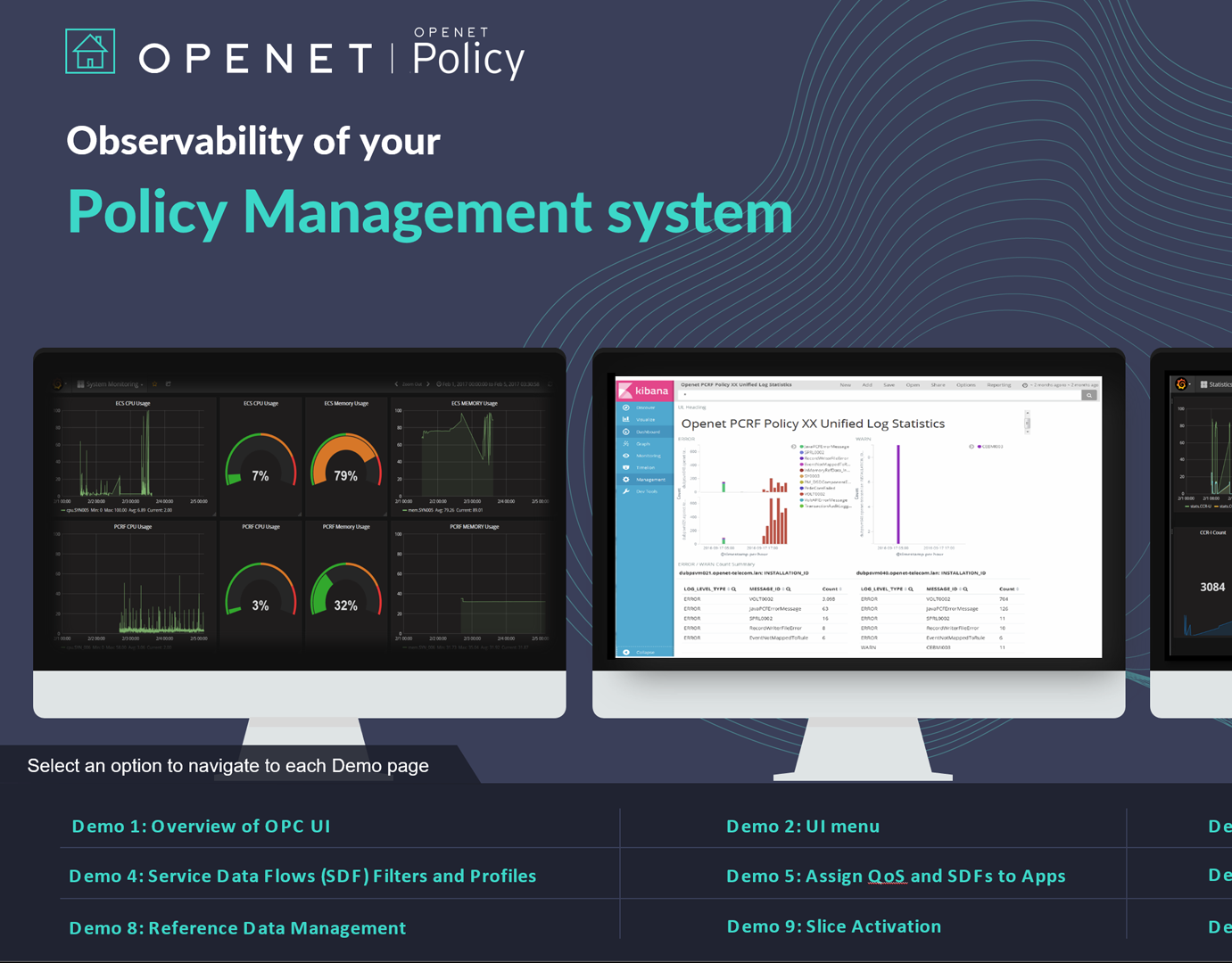Click RecordWriterFileError row in left Kibana table
The width and height of the screenshot is (1232, 963).
[x=764, y=628]
